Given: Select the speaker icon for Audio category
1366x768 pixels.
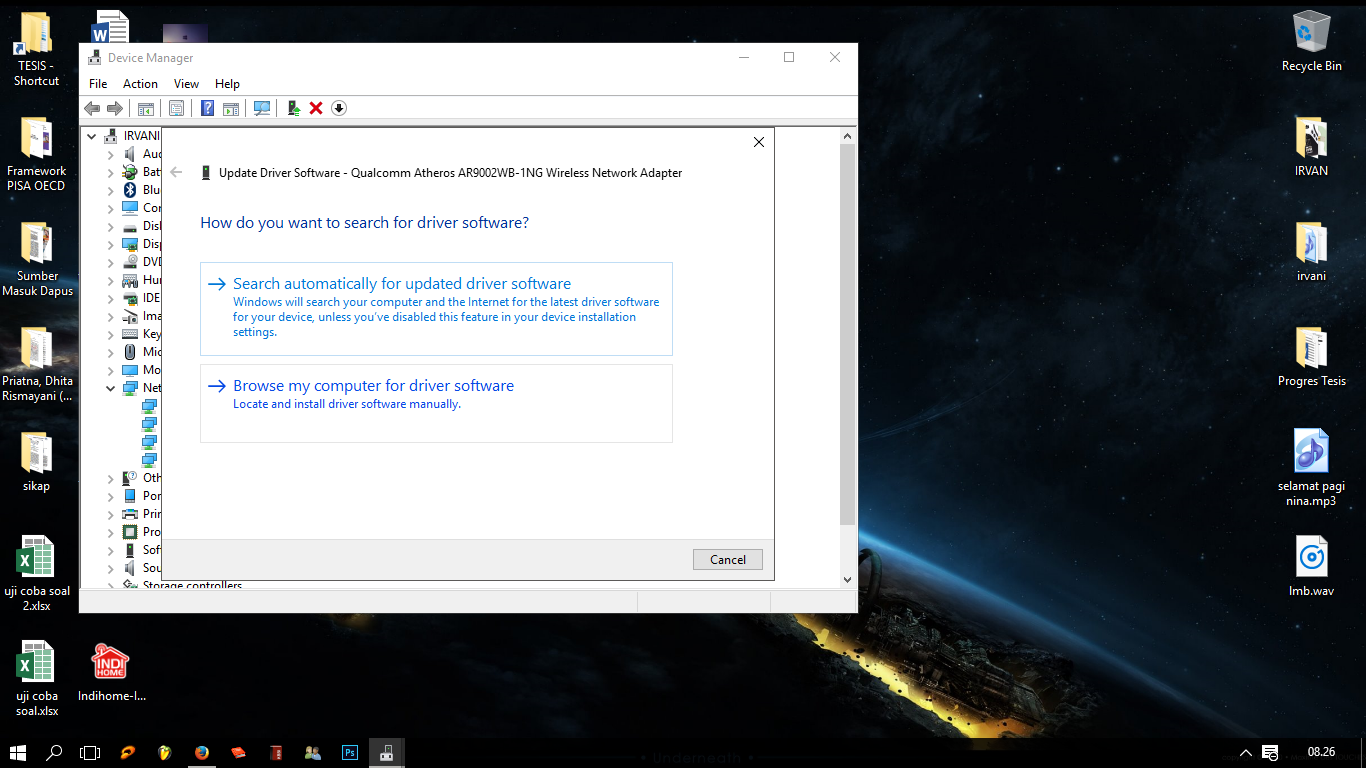Looking at the screenshot, I should [x=129, y=154].
